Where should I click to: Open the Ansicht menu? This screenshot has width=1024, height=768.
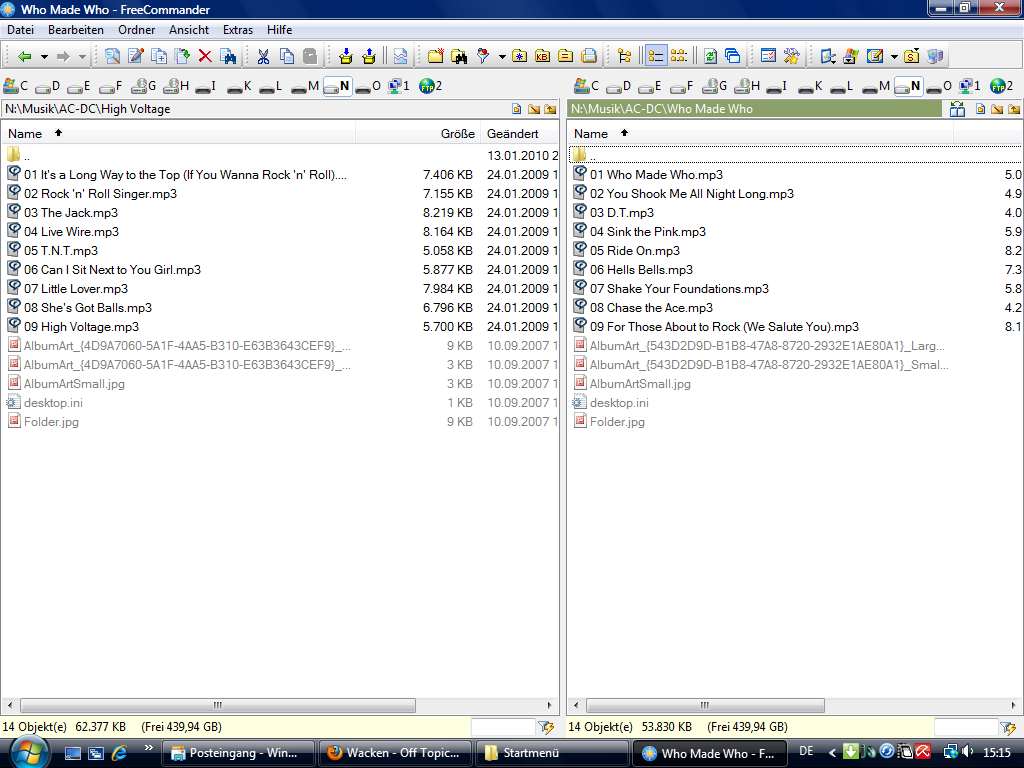tap(189, 29)
